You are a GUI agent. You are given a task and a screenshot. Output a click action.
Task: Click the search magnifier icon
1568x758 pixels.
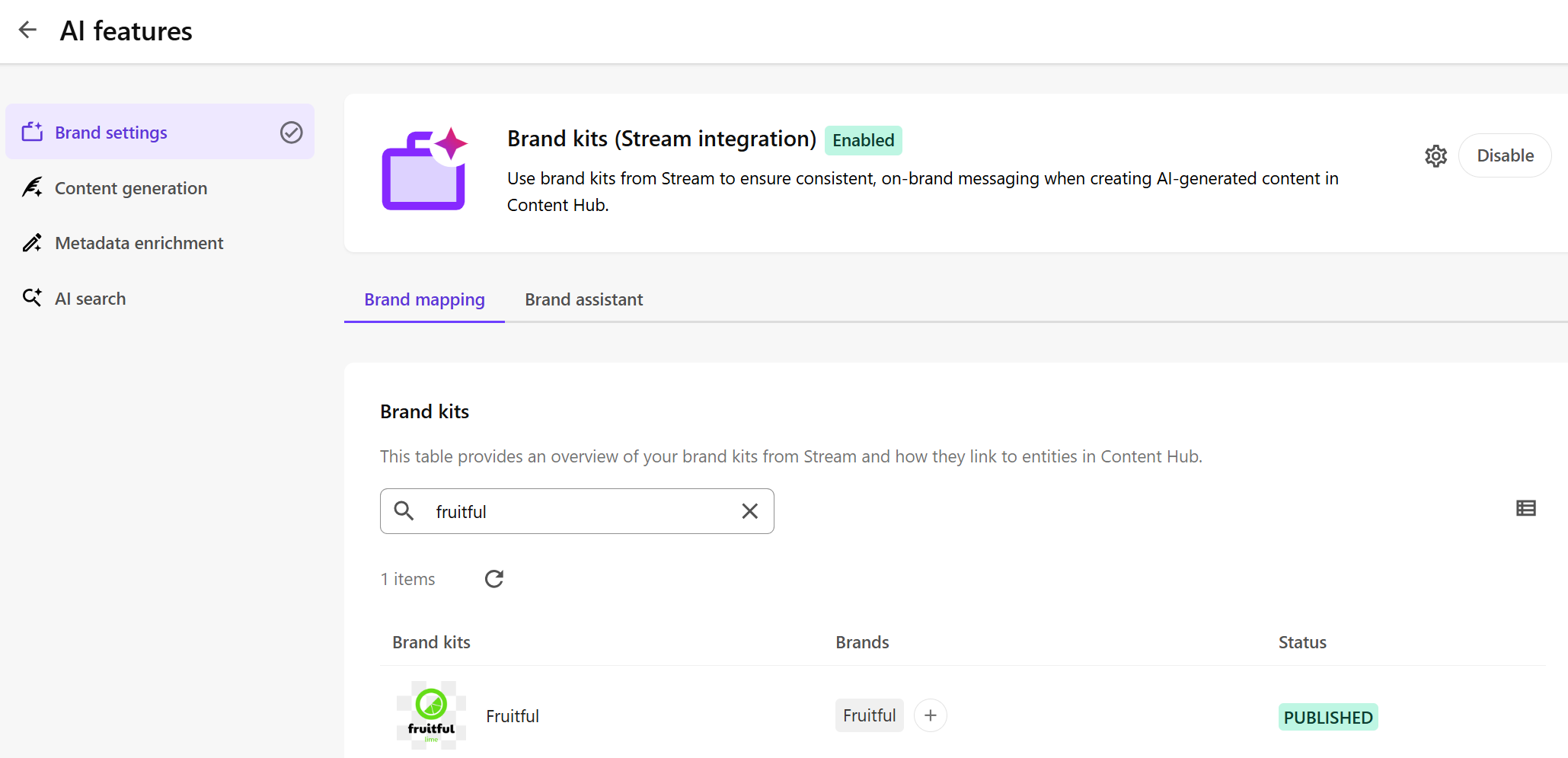click(404, 510)
